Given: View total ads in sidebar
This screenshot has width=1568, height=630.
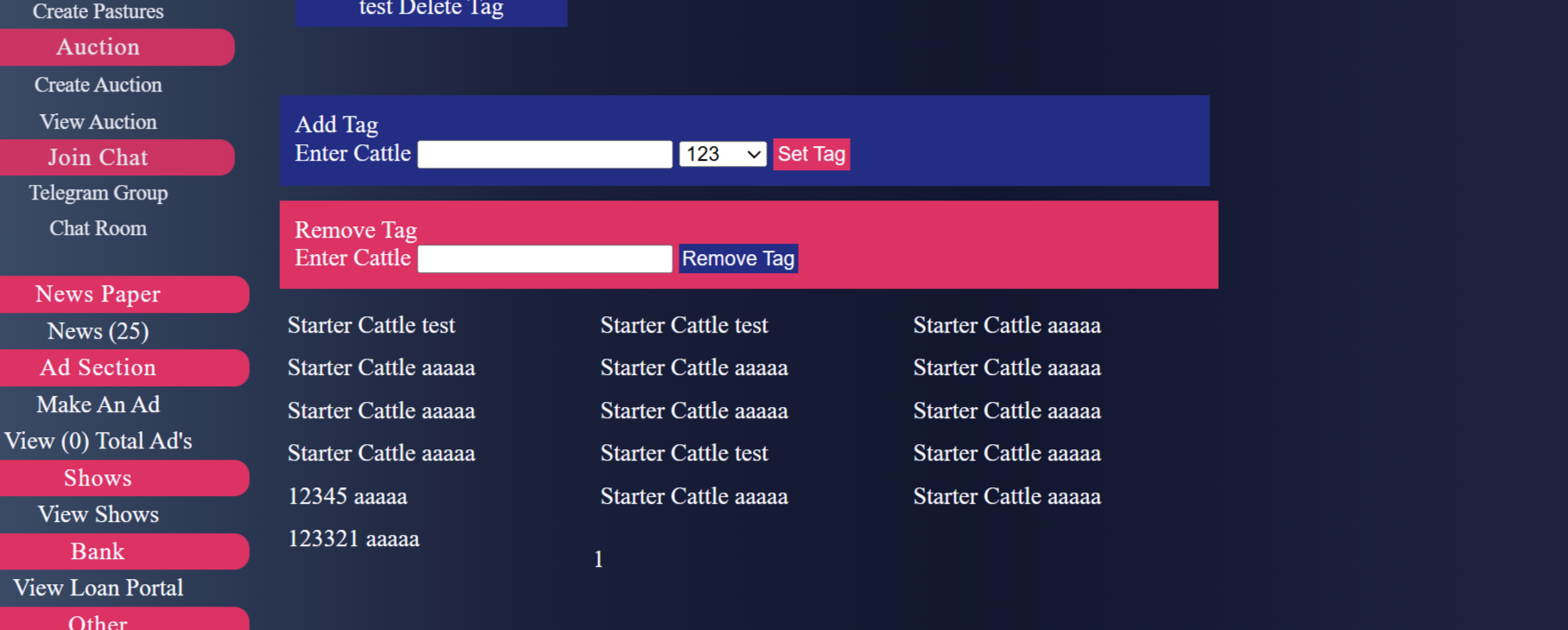Looking at the screenshot, I should (x=98, y=441).
